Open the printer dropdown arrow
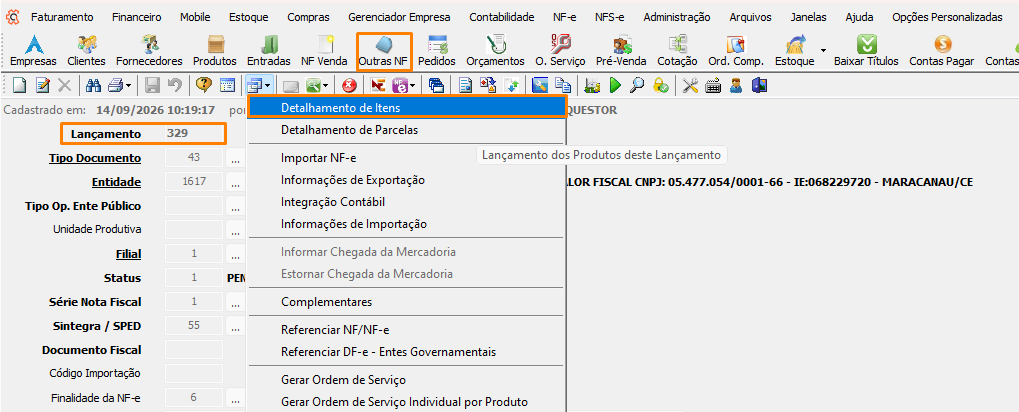Screen dimensions: 1019x412 click(x=129, y=85)
